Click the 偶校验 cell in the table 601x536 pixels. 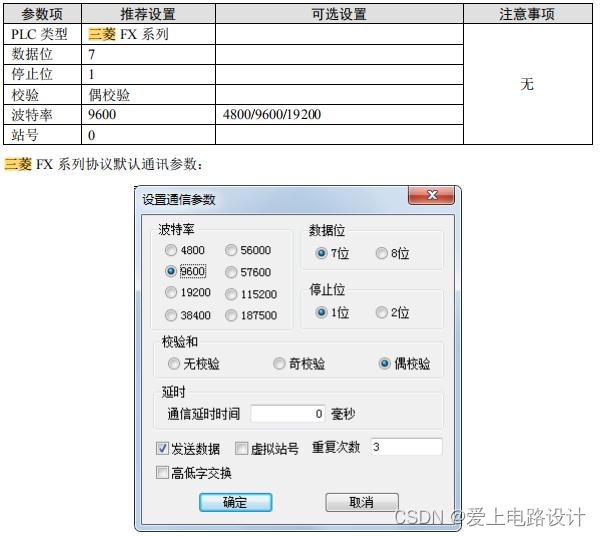click(x=148, y=95)
